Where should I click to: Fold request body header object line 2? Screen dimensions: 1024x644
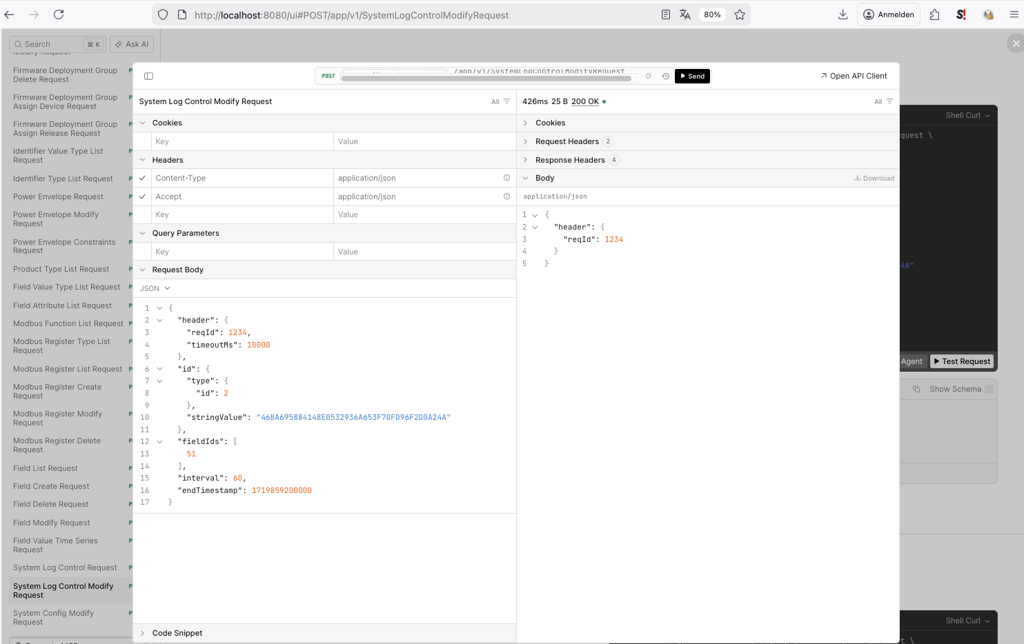pos(159,320)
